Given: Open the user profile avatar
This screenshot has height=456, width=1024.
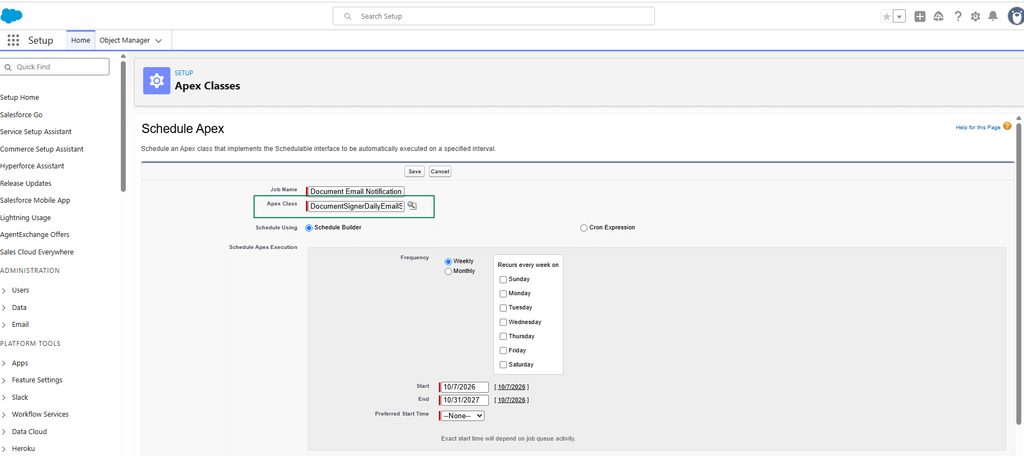Looking at the screenshot, I should click(x=1015, y=16).
